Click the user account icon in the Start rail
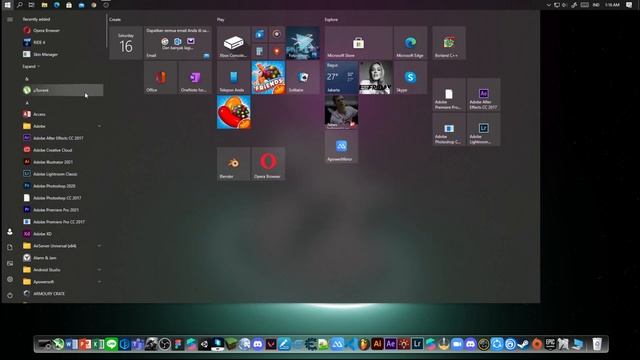This screenshot has width=640, height=360. click(x=10, y=231)
